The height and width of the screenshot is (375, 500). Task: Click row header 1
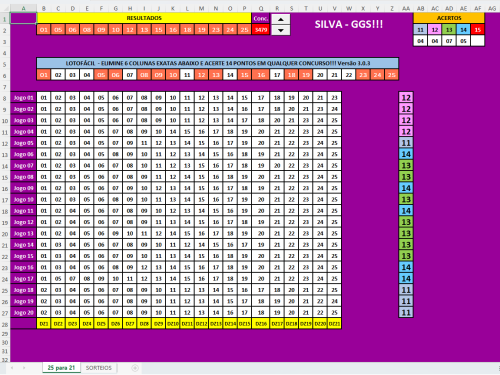tap(5, 19)
